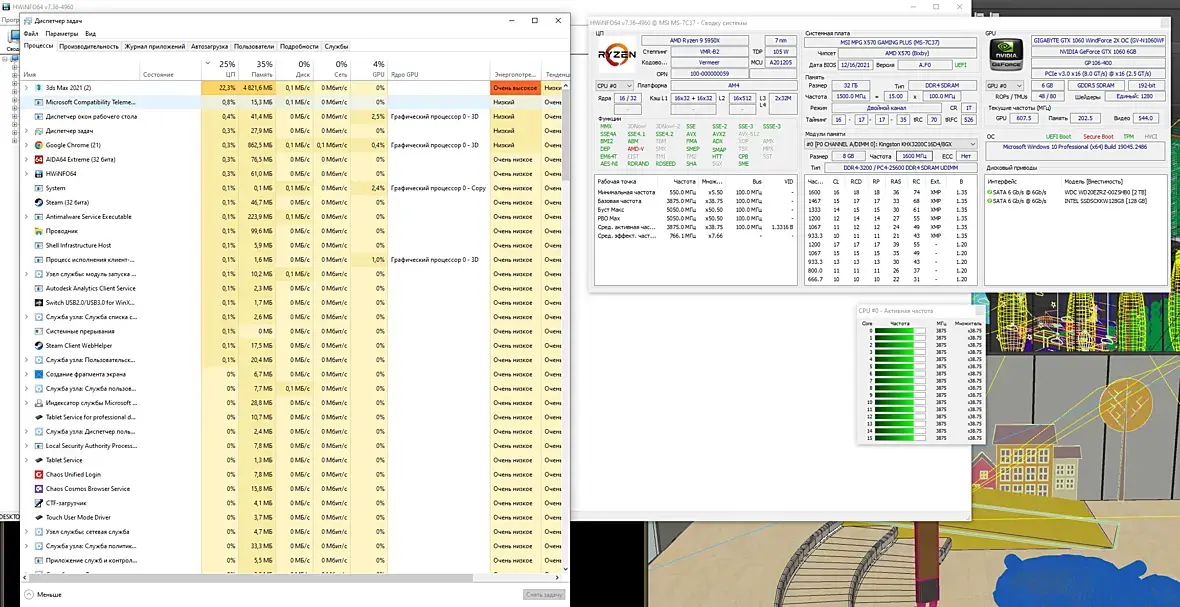This screenshot has height=607, width=1180.
Task: Sort processes by Имя column header
Action: click(81, 68)
